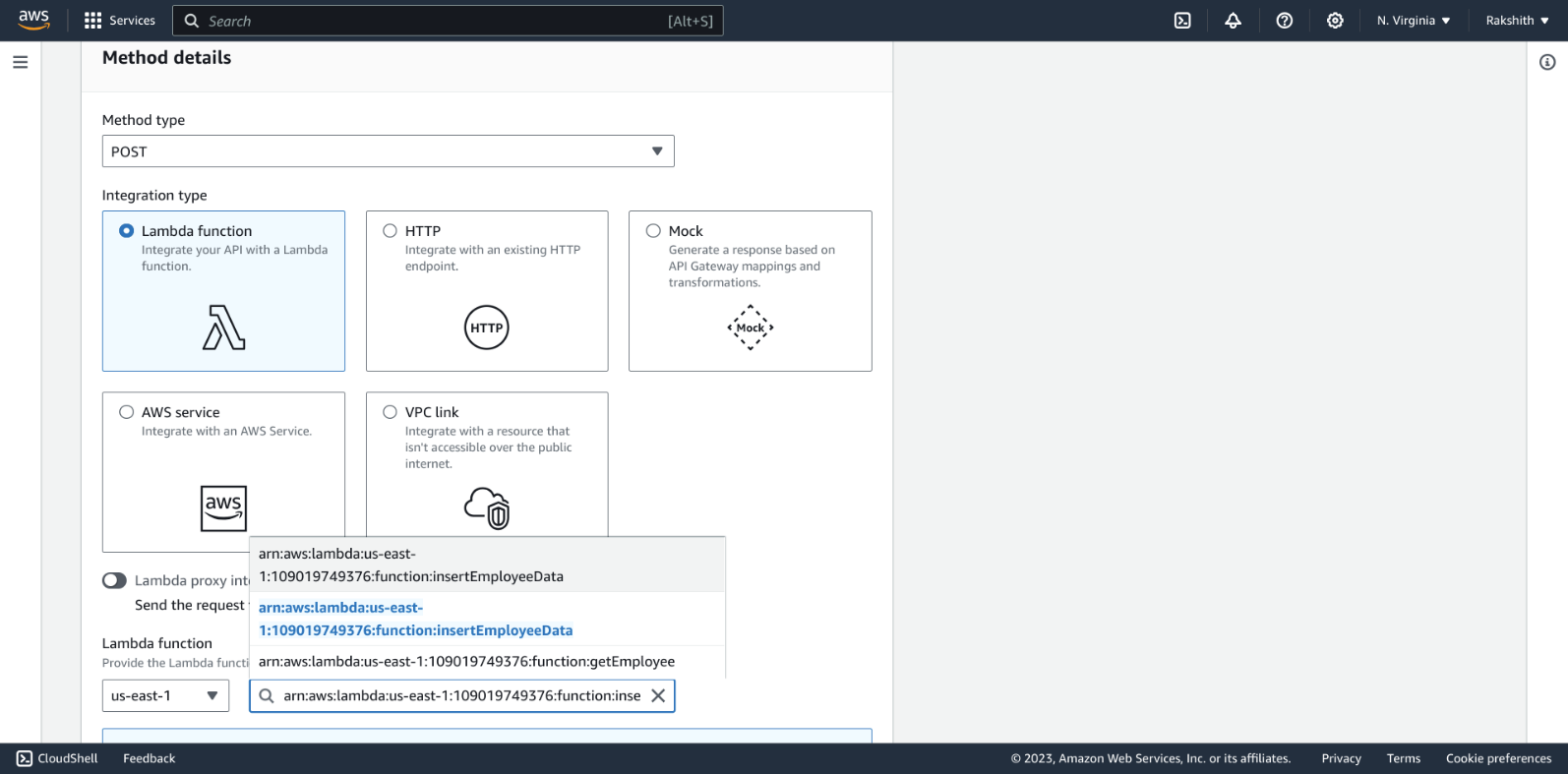1568x774 pixels.
Task: Click the Lambda function lambda symbol icon
Action: tap(223, 327)
